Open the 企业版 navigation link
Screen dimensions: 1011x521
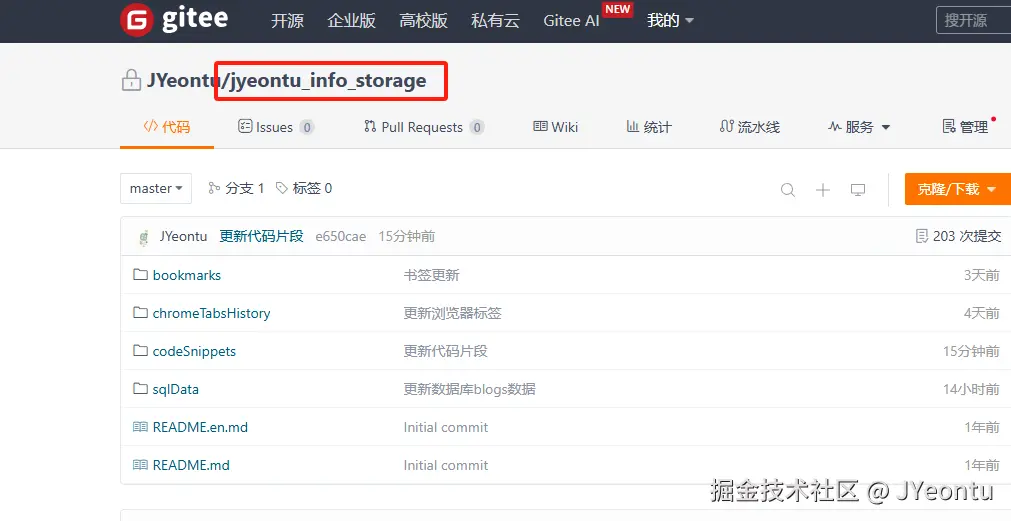(351, 21)
